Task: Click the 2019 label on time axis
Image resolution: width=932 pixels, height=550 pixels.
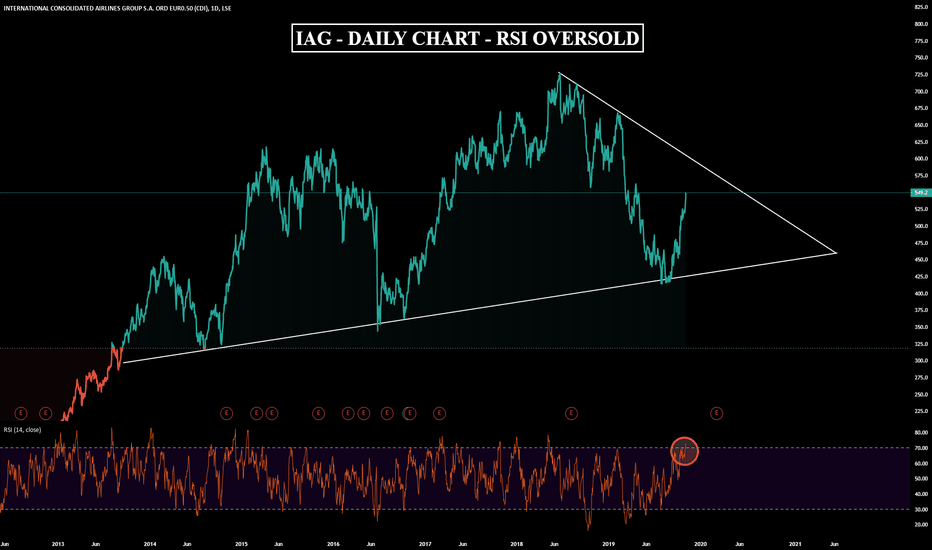Action: point(609,544)
